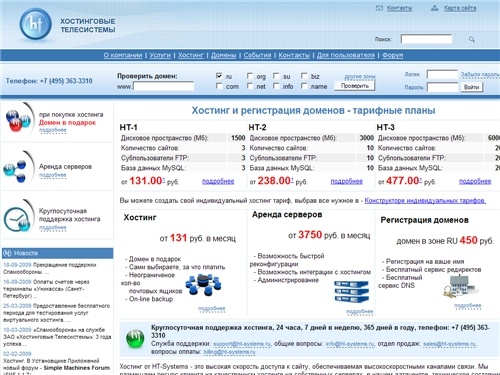This screenshot has height=375, width=500.
Task: Click the envelope icon beside Контакты
Action: pyautogui.click(x=379, y=8)
